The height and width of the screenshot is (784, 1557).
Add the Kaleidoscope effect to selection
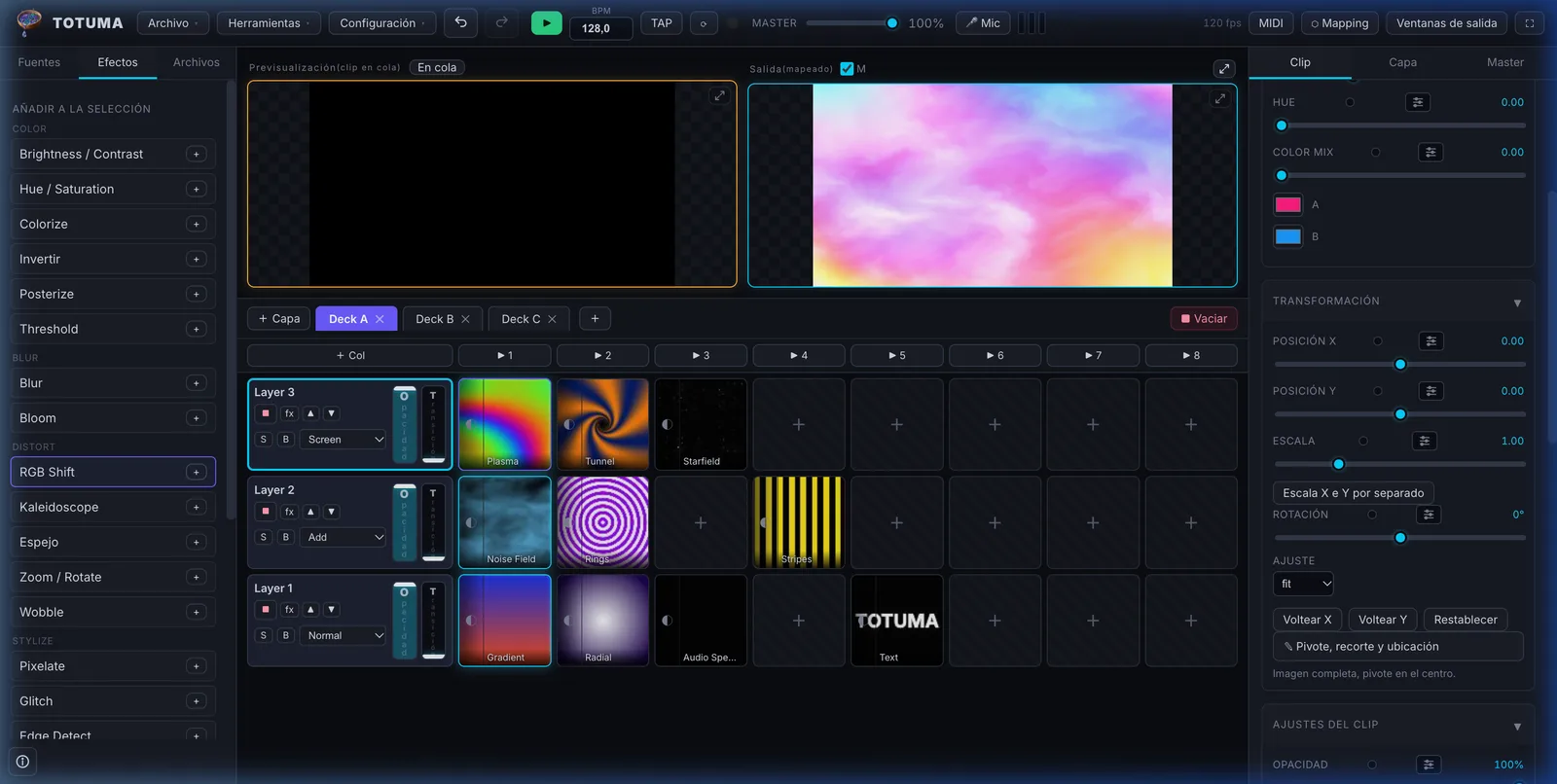[196, 507]
